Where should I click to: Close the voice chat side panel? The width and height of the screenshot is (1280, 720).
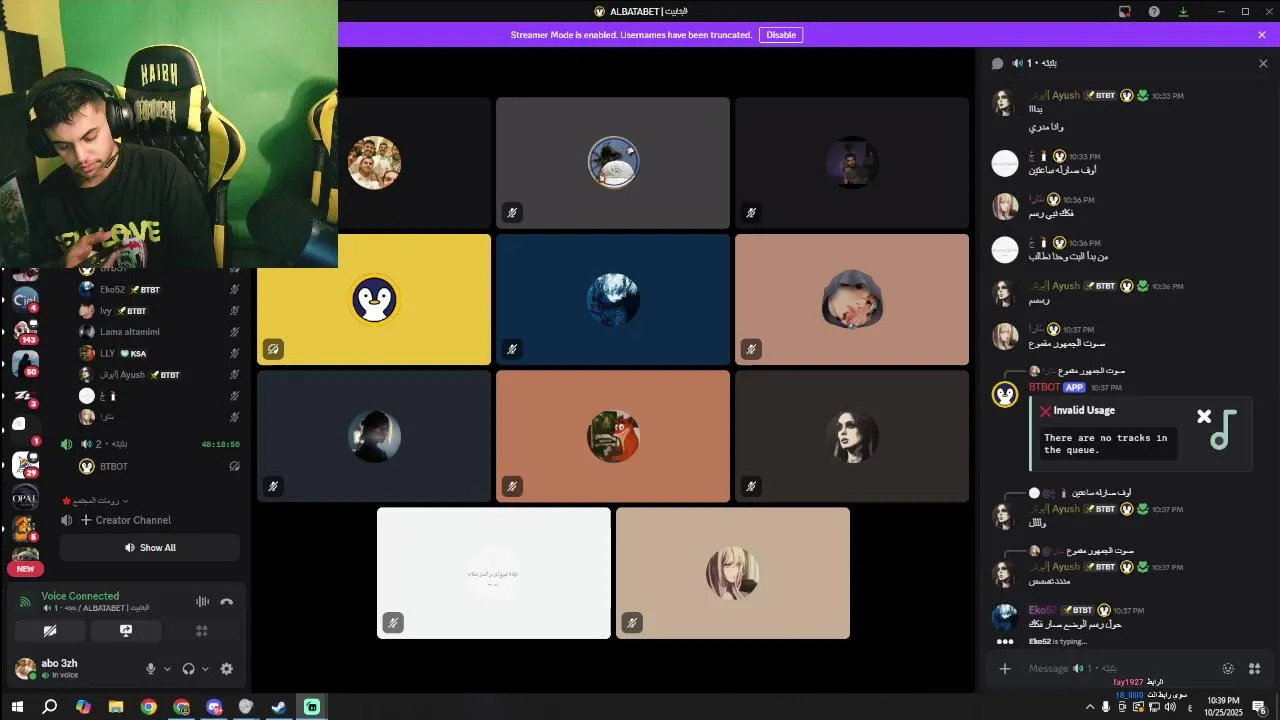1263,63
